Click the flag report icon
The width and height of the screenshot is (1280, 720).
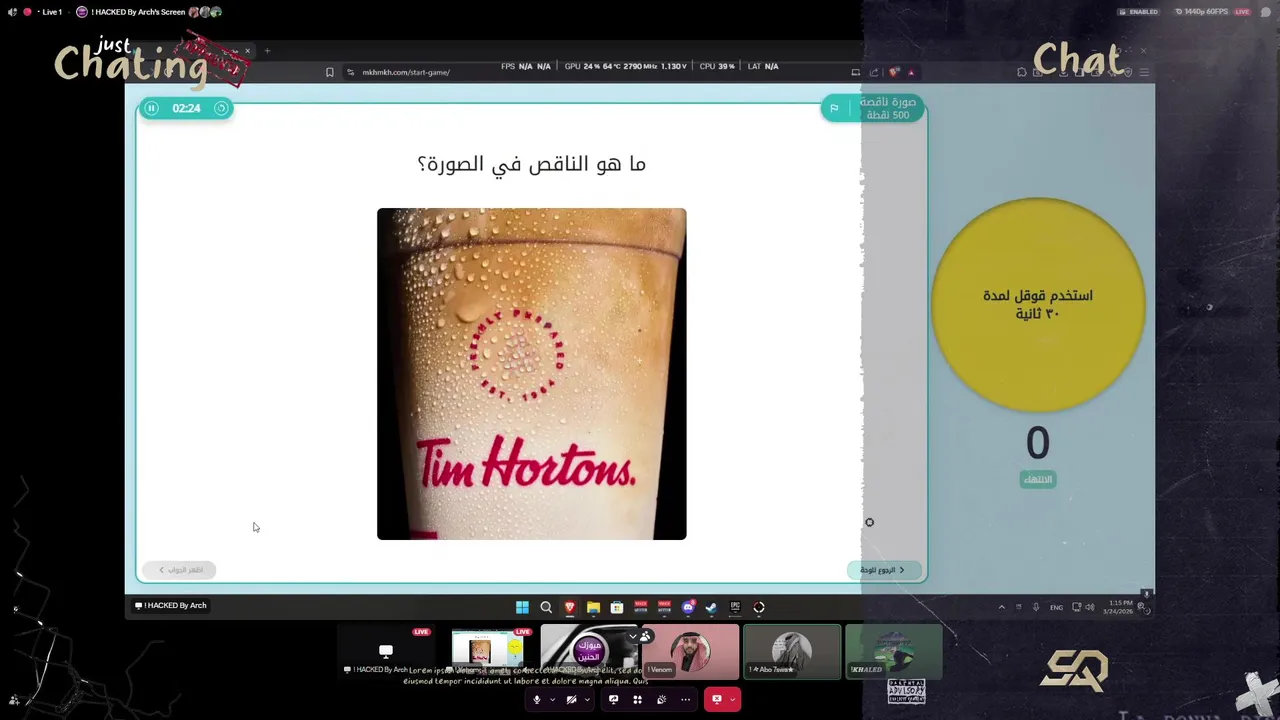pyautogui.click(x=834, y=108)
